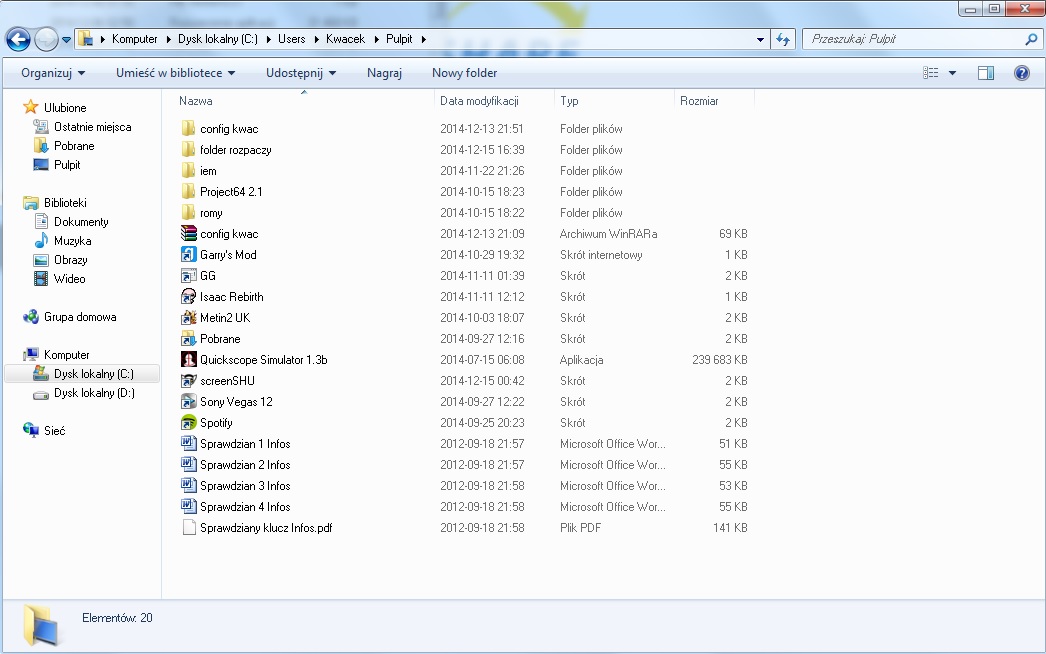The width and height of the screenshot is (1046, 654).
Task: Toggle the preview pane icon
Action: pyautogui.click(x=986, y=73)
